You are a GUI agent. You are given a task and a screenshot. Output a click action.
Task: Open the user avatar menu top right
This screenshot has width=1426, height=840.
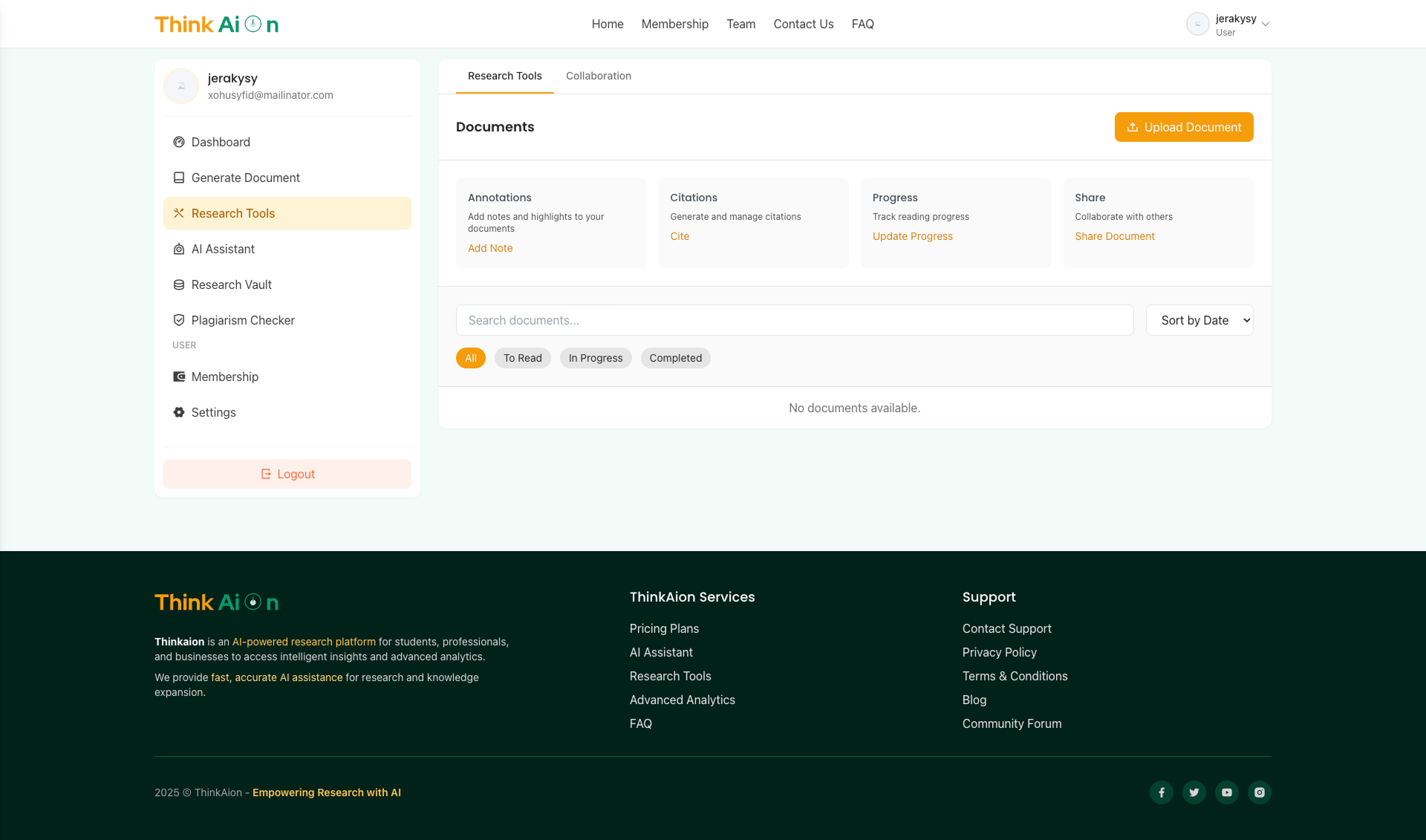1198,24
